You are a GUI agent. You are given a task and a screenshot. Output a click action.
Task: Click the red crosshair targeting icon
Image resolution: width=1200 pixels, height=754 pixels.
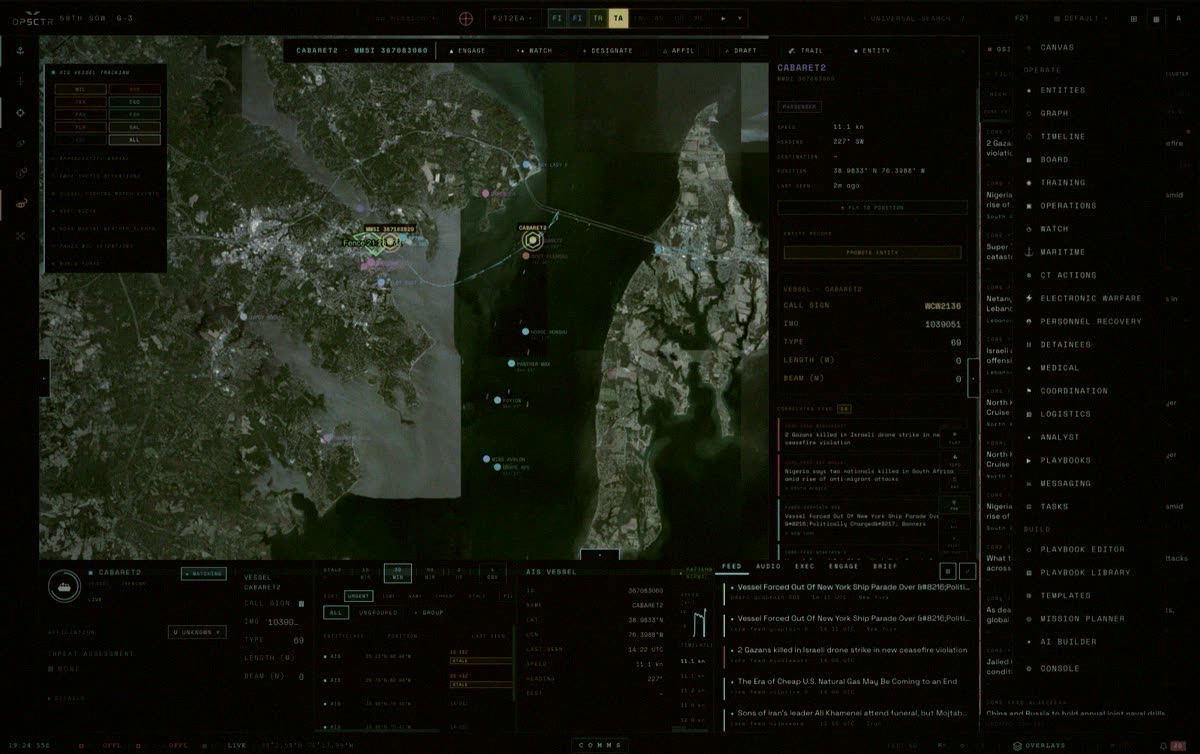click(x=467, y=18)
